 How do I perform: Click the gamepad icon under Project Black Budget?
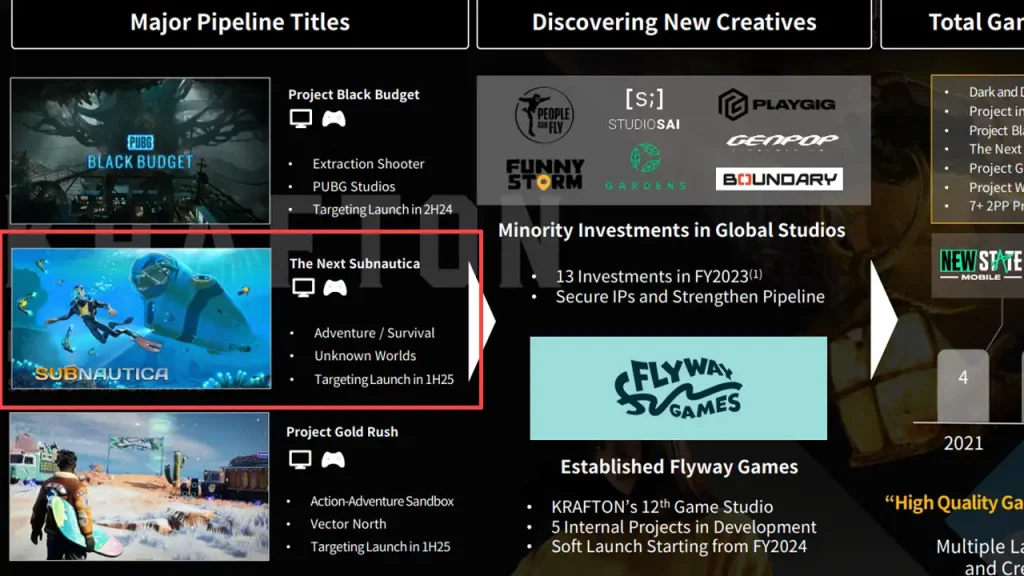[333, 119]
